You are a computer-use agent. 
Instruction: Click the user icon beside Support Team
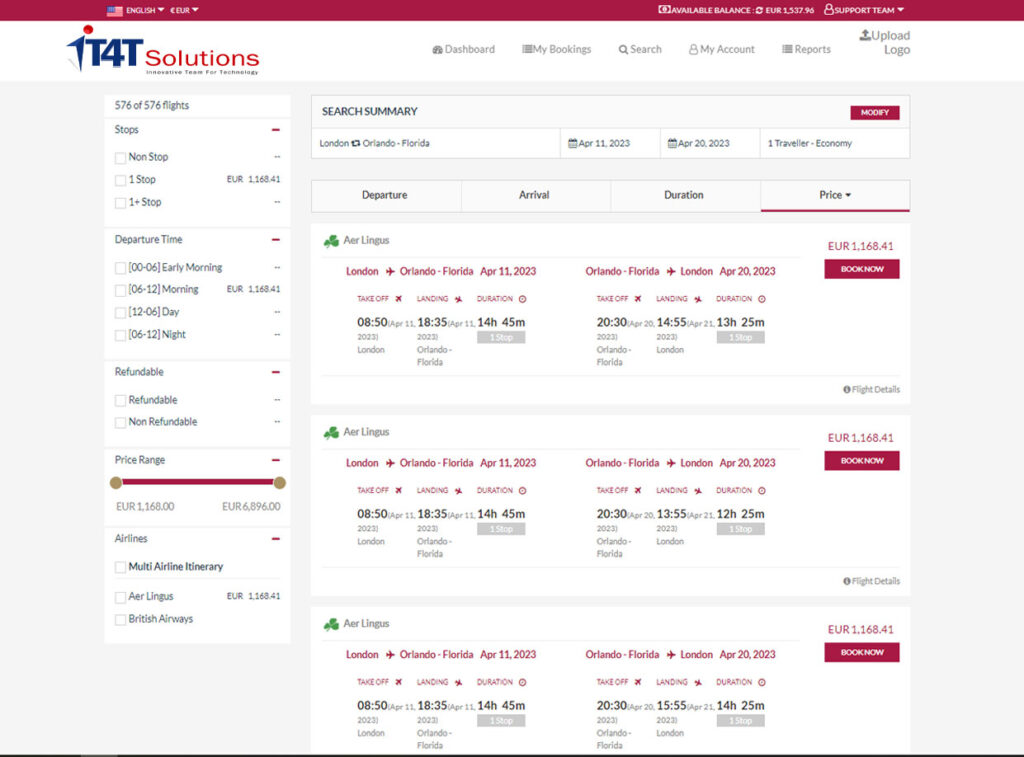click(x=829, y=10)
